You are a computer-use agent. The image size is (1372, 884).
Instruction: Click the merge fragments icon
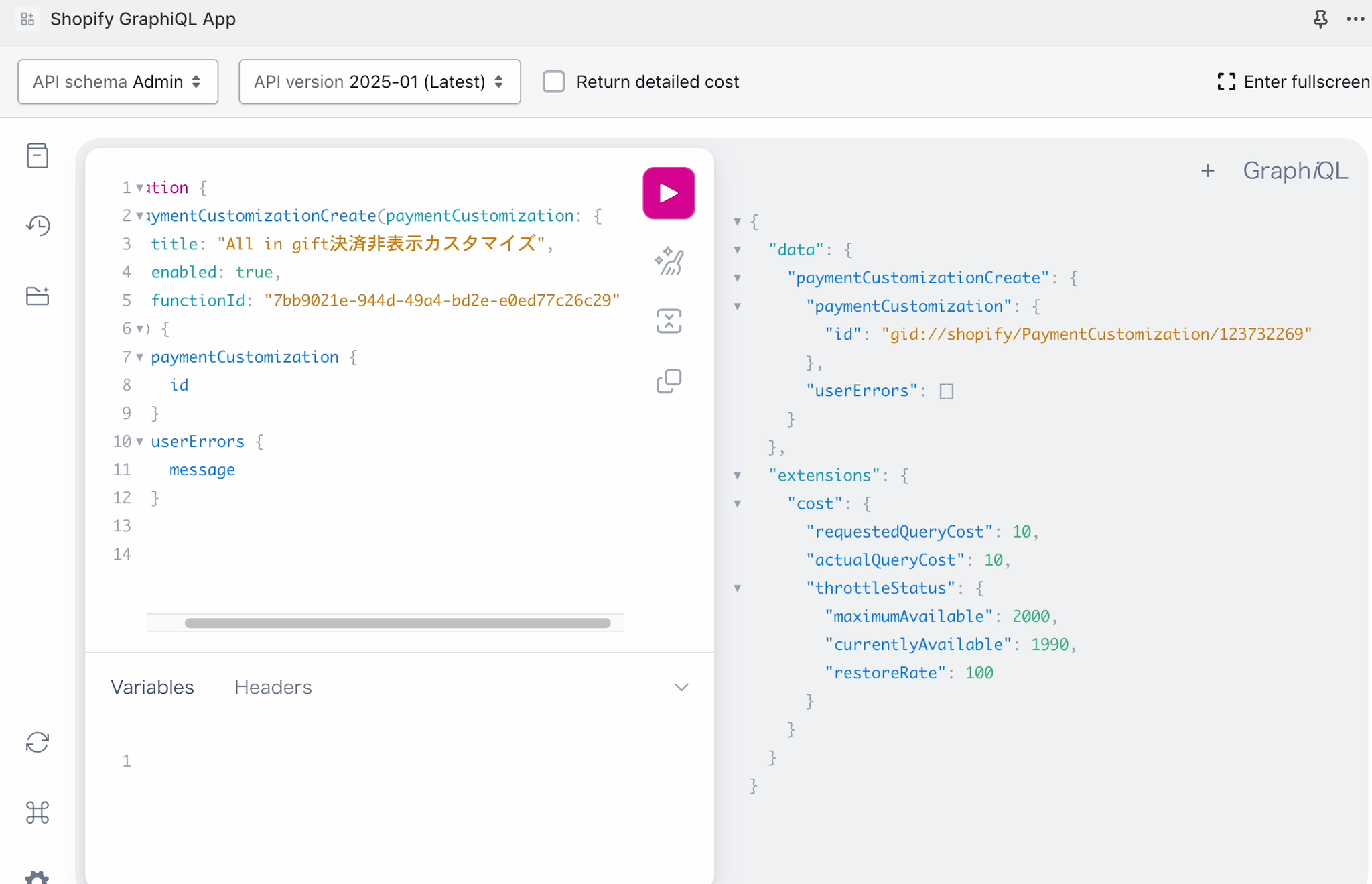tap(669, 321)
